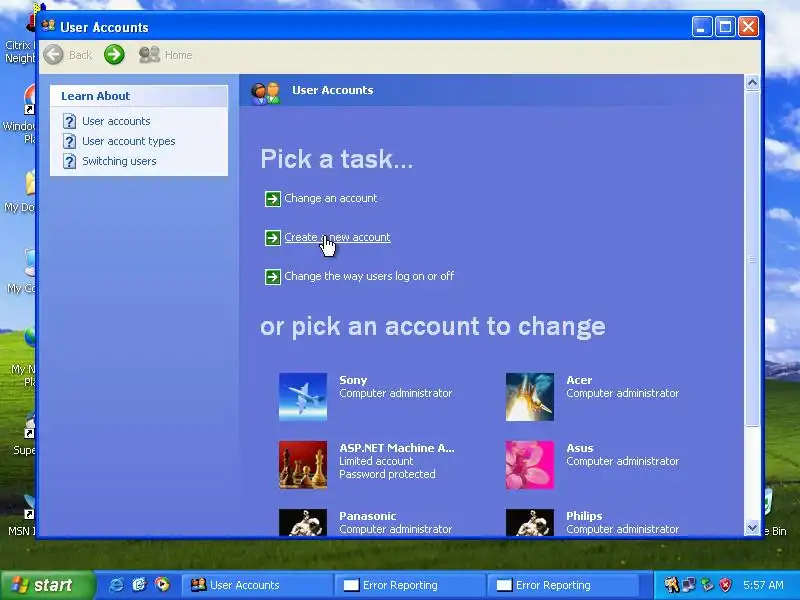Click User Accounts taskbar button
Viewport: 800px width, 600px height.
point(258,585)
